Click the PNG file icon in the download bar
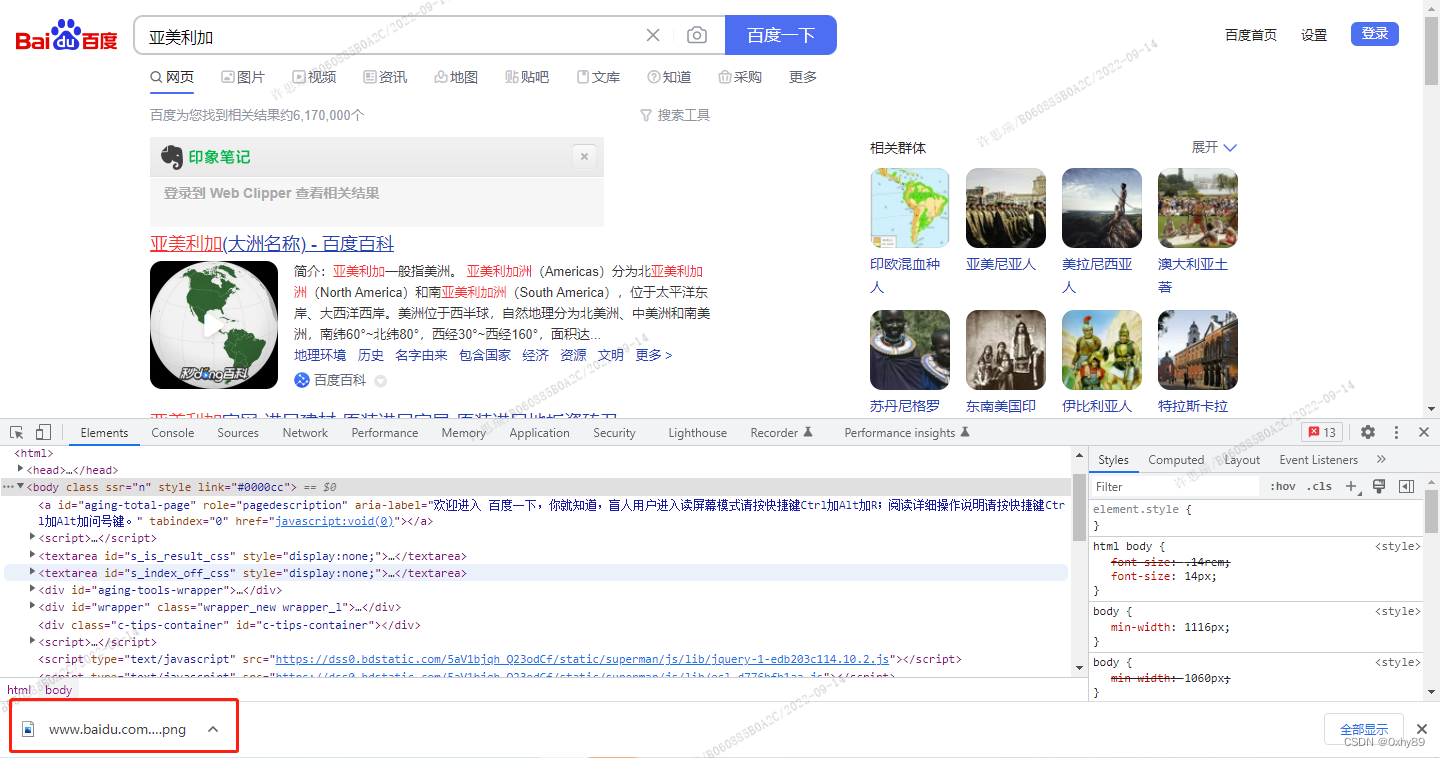Viewport: 1440px width, 758px height. [x=29, y=729]
